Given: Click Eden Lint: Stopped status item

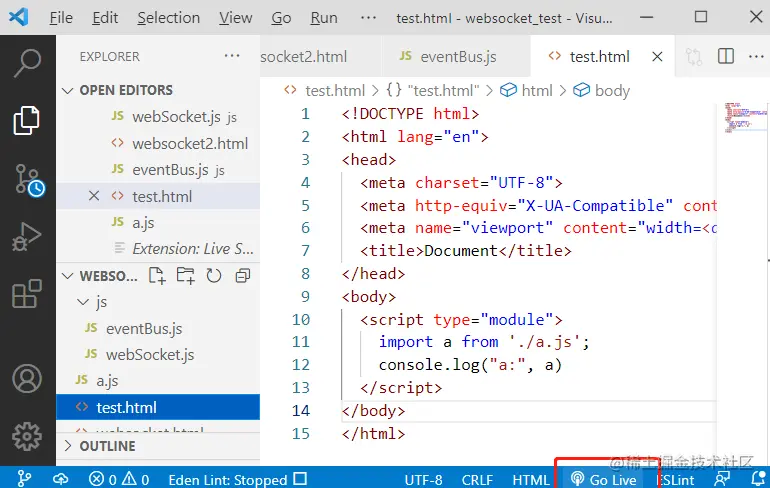Looking at the screenshot, I should 238,479.
